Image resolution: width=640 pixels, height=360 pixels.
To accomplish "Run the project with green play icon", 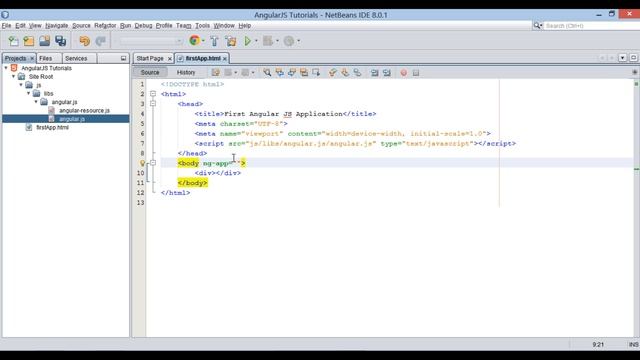I will 247,41.
